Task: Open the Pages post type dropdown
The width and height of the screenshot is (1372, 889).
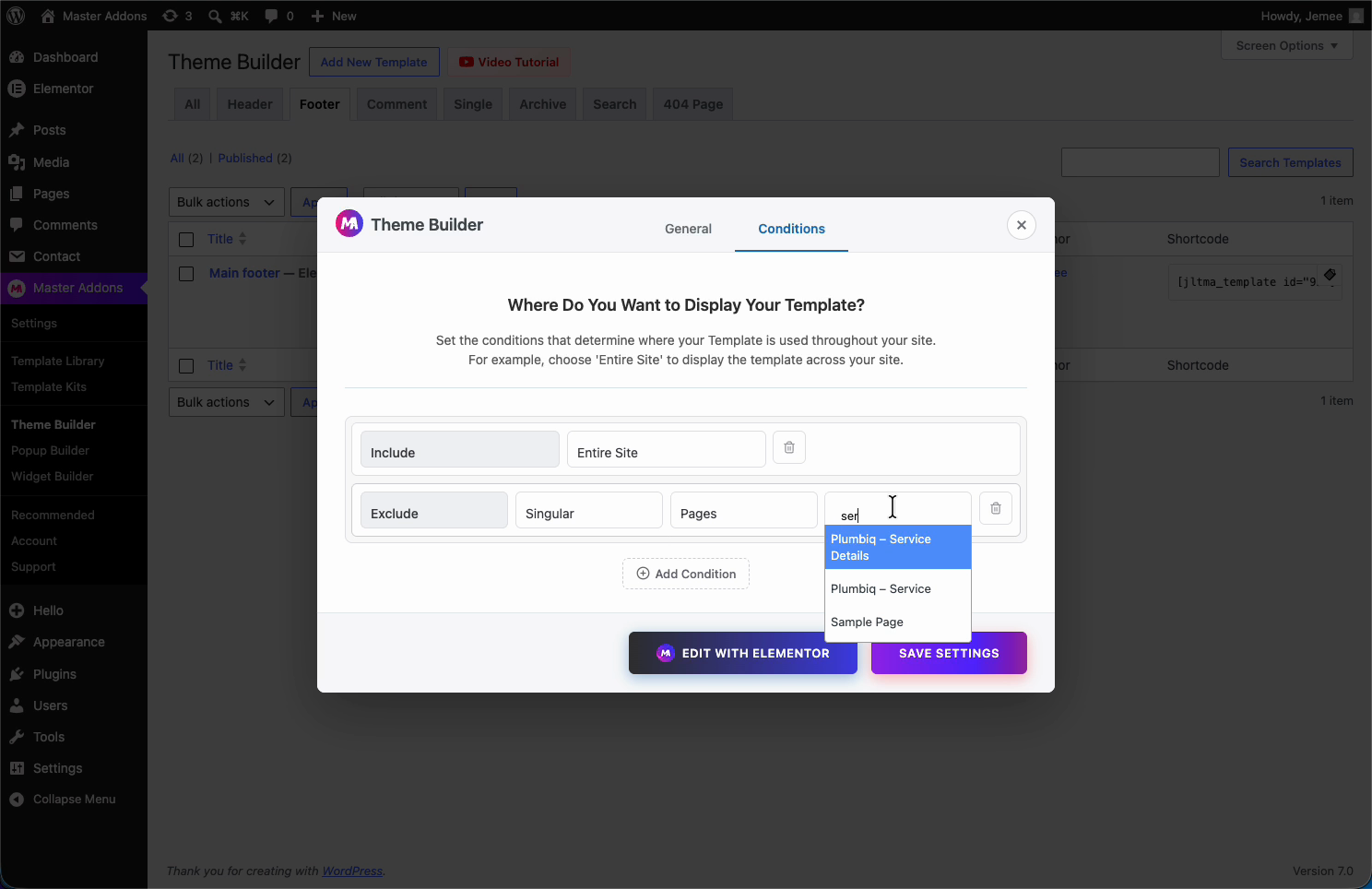Action: pos(744,510)
